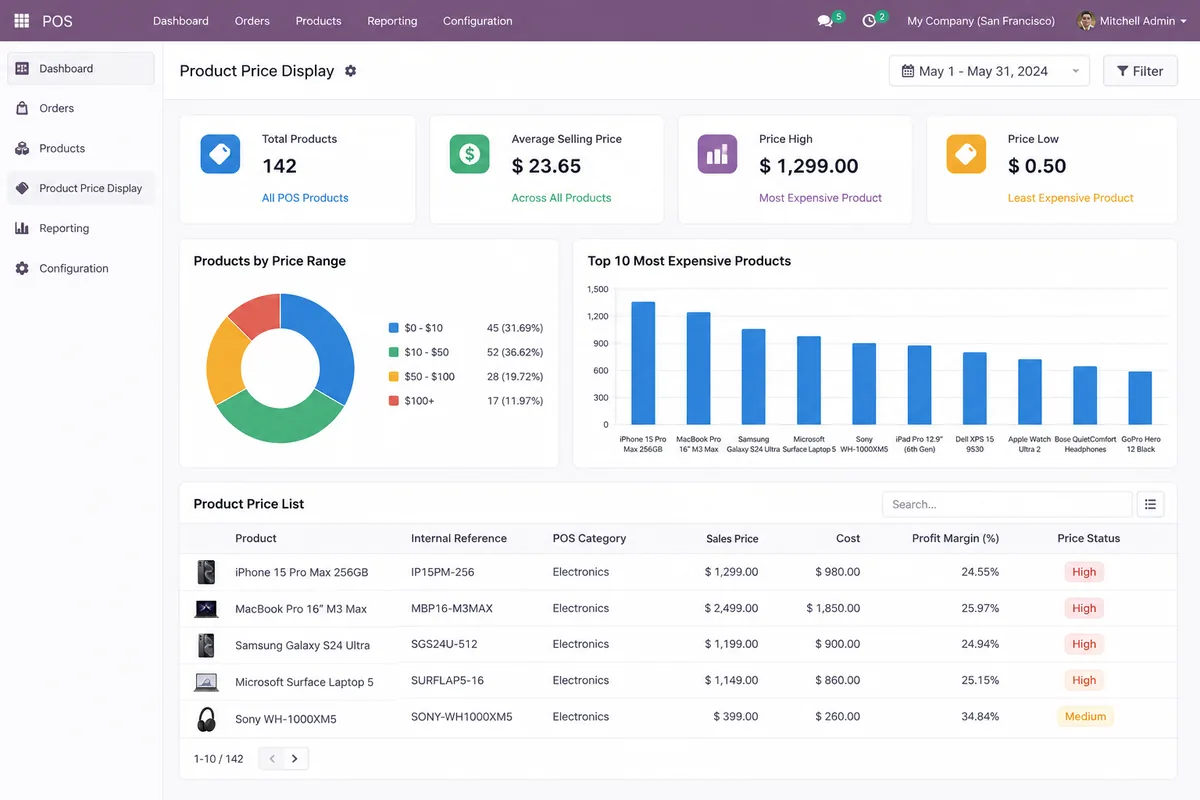
Task: Open the messages chat bubble icon
Action: pyautogui.click(x=825, y=21)
